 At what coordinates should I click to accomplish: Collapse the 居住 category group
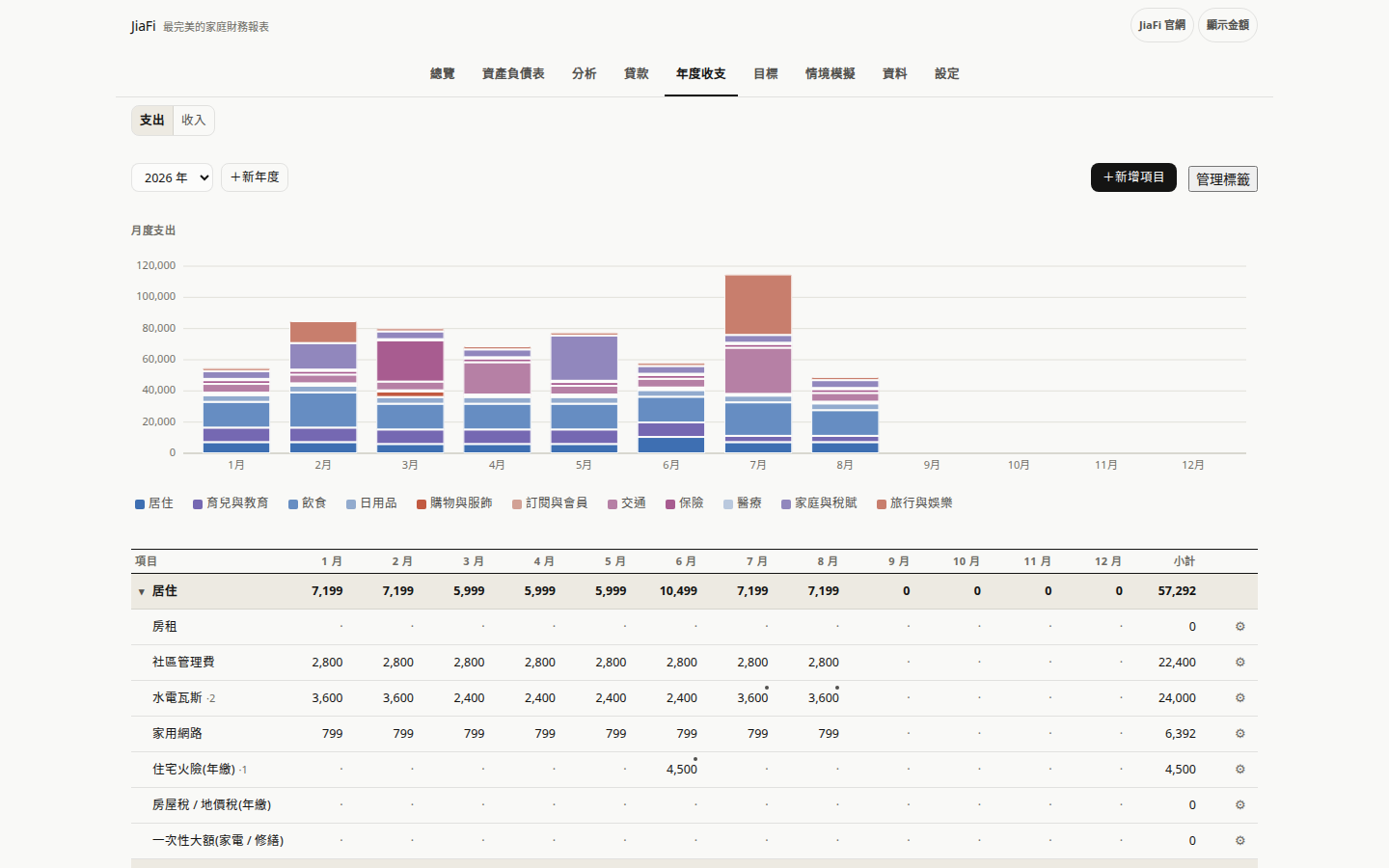click(x=141, y=591)
